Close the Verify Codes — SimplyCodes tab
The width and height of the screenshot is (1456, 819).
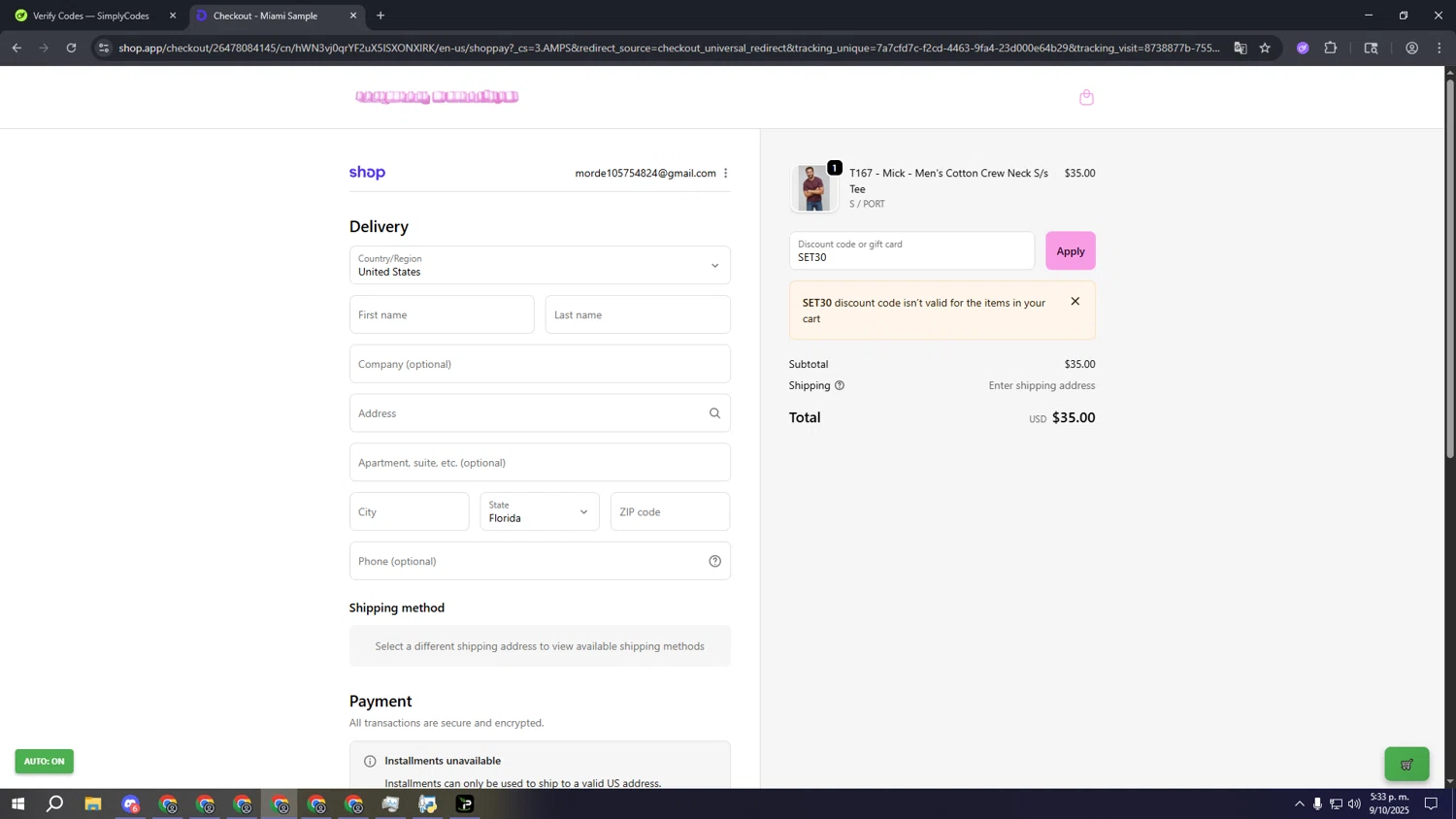coord(173,16)
